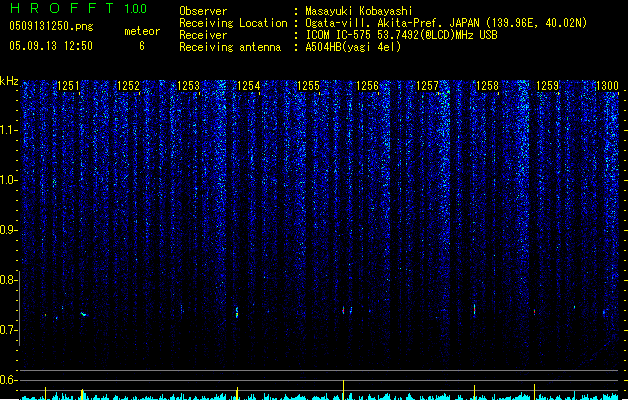Click the 0.6 kHz axis label
Image resolution: width=629 pixels, height=400 pixels.
[x=8, y=380]
